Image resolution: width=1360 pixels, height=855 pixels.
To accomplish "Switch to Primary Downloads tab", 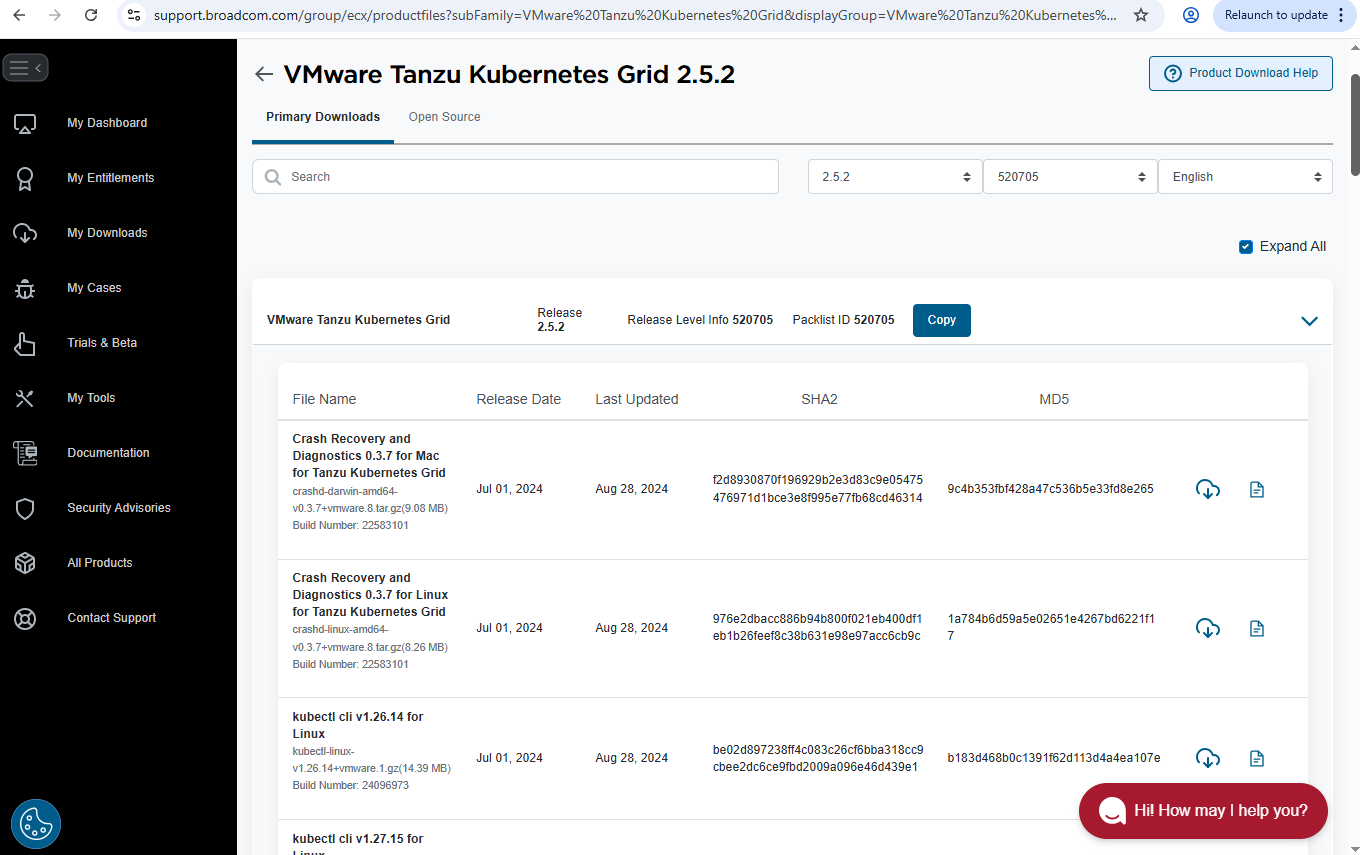I will [323, 117].
